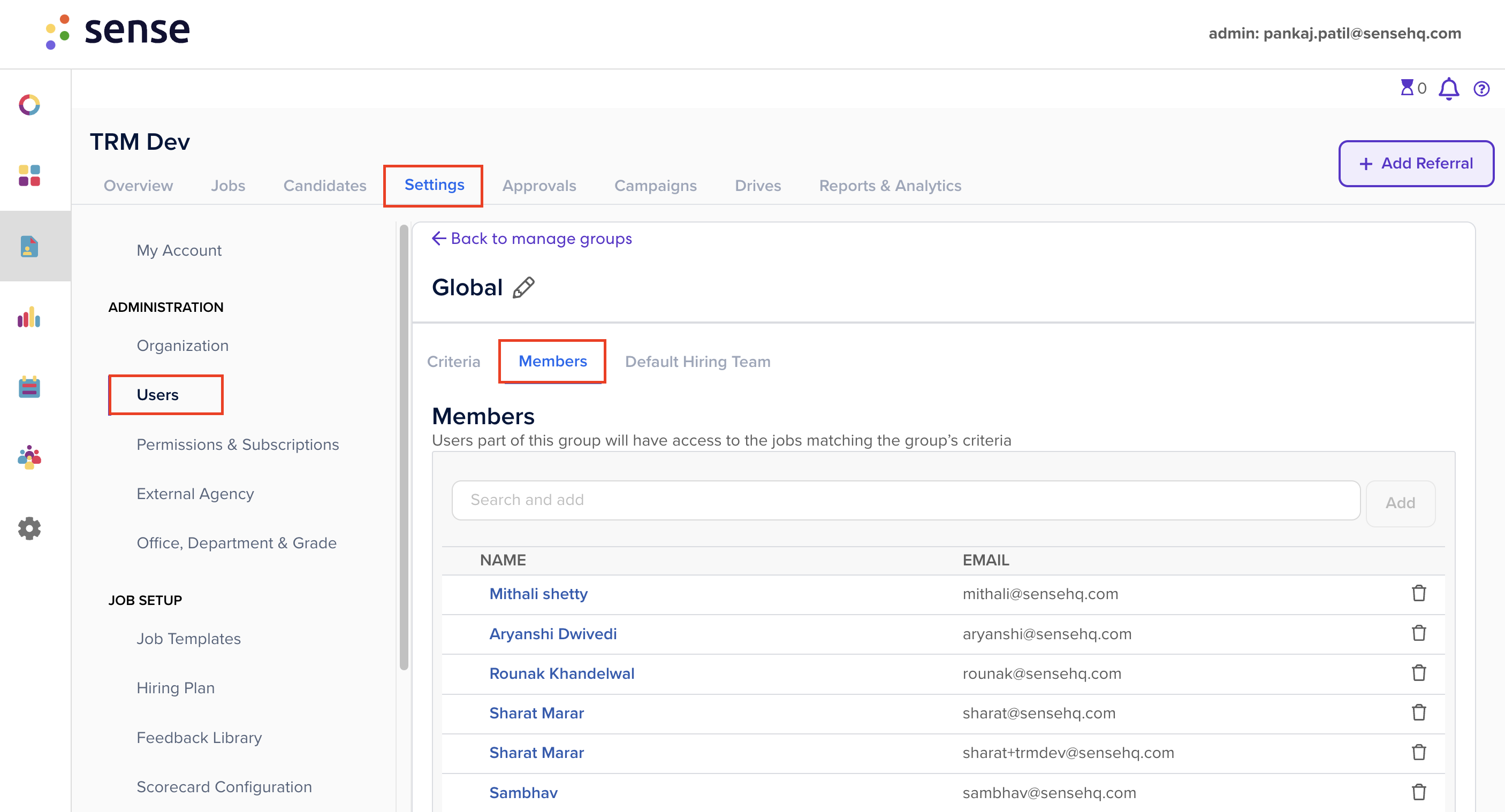Focus the Search and add field
1505x812 pixels.
pyautogui.click(x=906, y=500)
